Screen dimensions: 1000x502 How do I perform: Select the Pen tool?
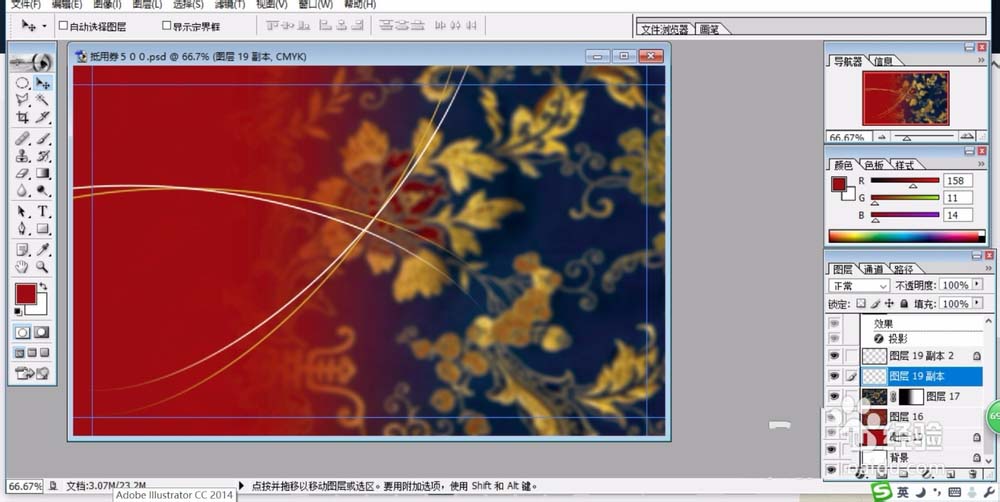click(22, 228)
